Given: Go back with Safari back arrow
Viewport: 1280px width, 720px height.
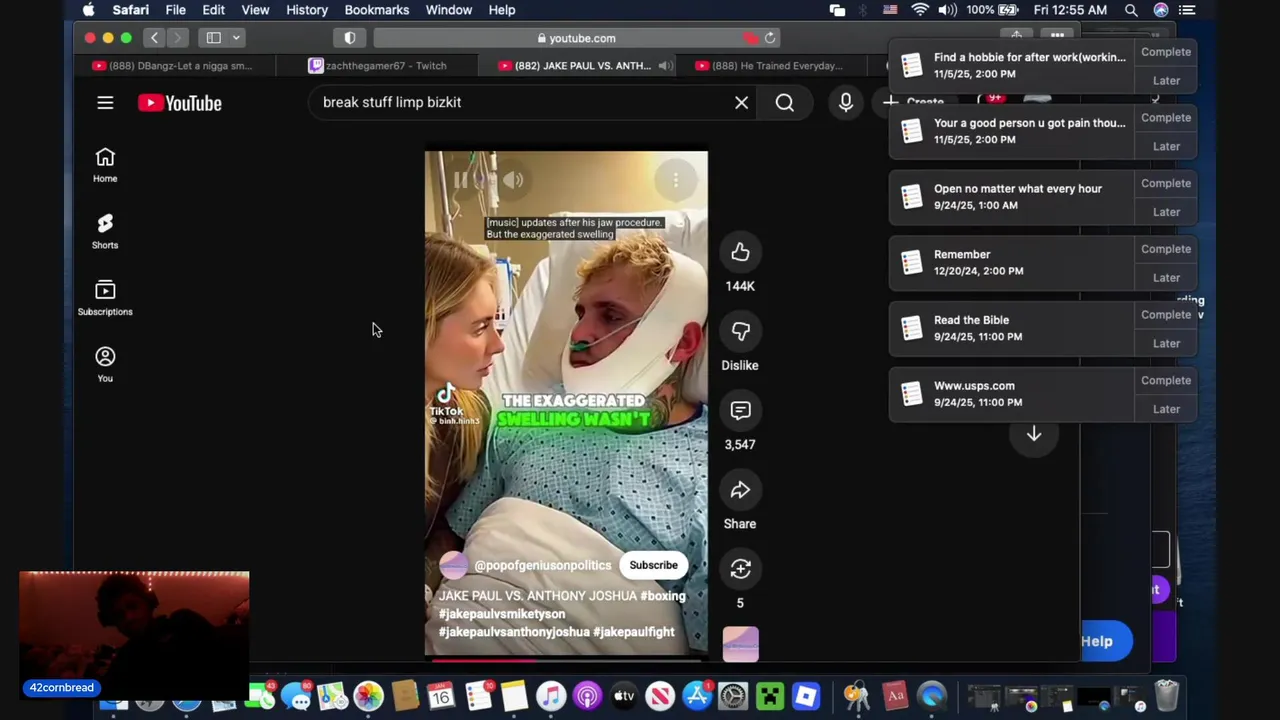Looking at the screenshot, I should pyautogui.click(x=154, y=38).
